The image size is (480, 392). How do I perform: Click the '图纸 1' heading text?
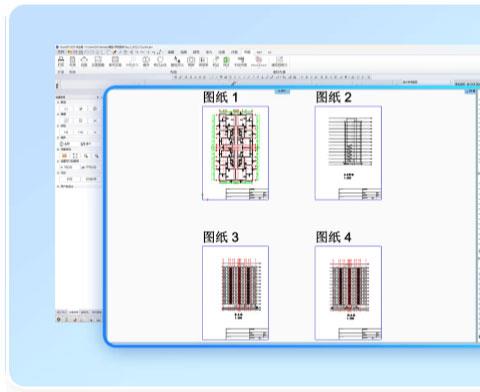click(221, 97)
